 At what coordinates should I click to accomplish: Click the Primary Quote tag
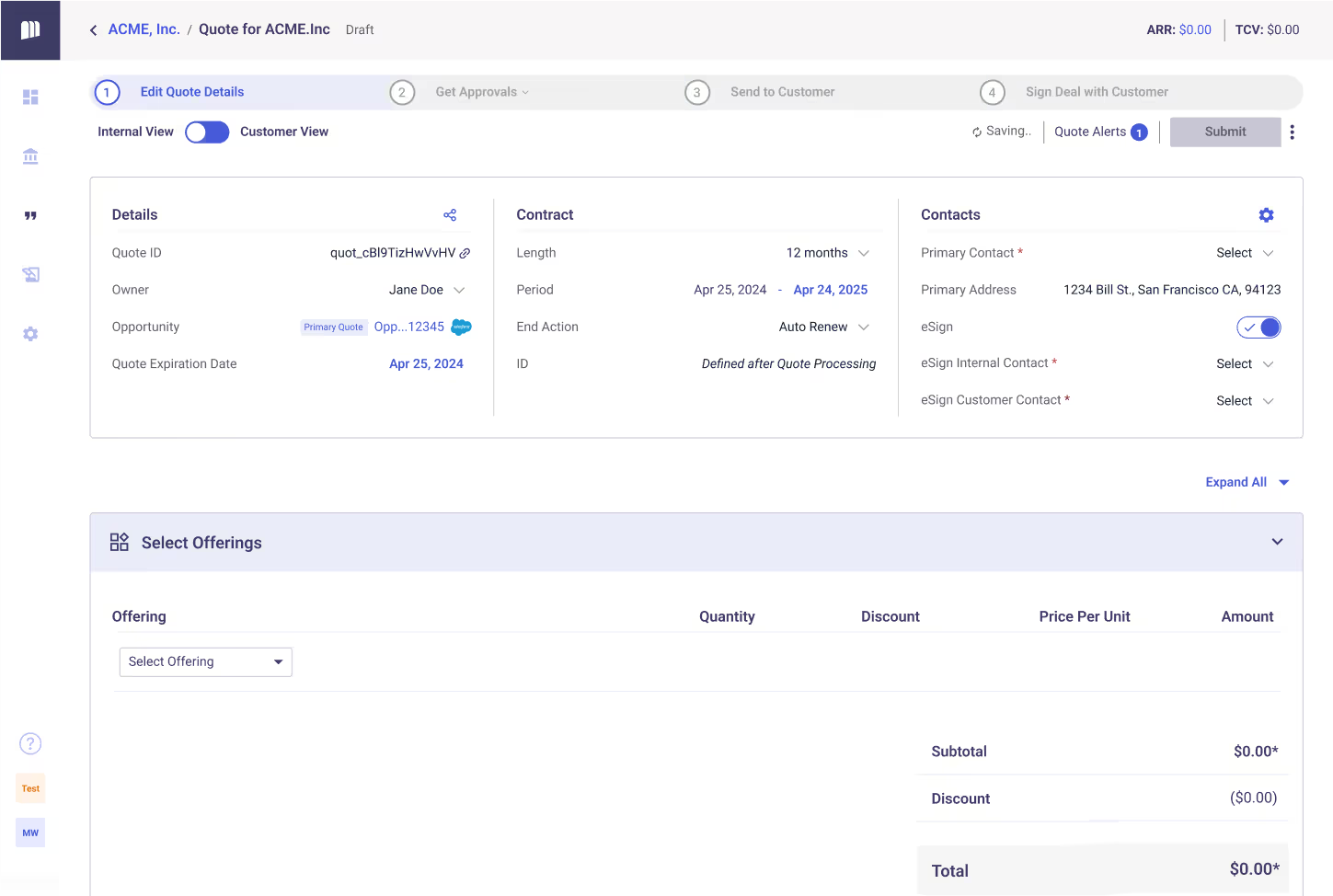coord(333,327)
